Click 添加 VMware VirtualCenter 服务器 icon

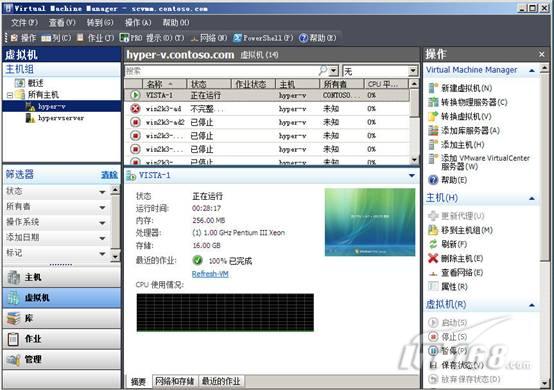tap(433, 158)
